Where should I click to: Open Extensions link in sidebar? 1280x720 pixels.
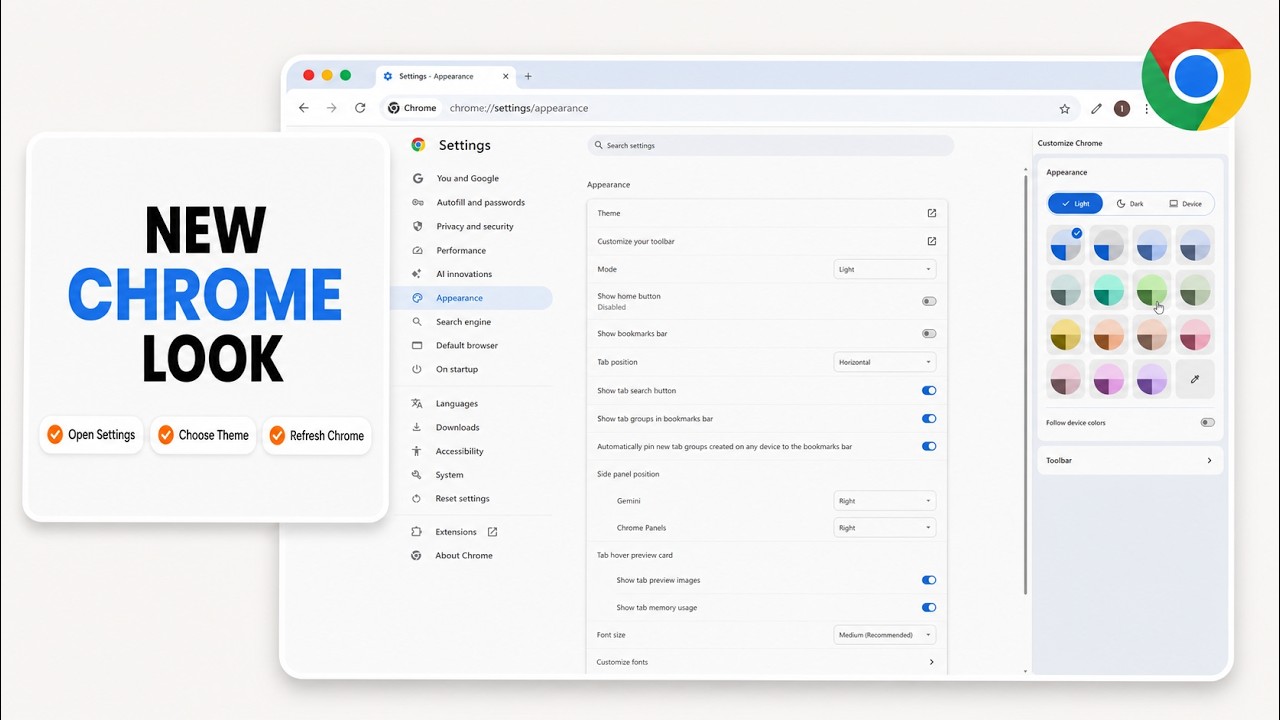pyautogui.click(x=456, y=532)
